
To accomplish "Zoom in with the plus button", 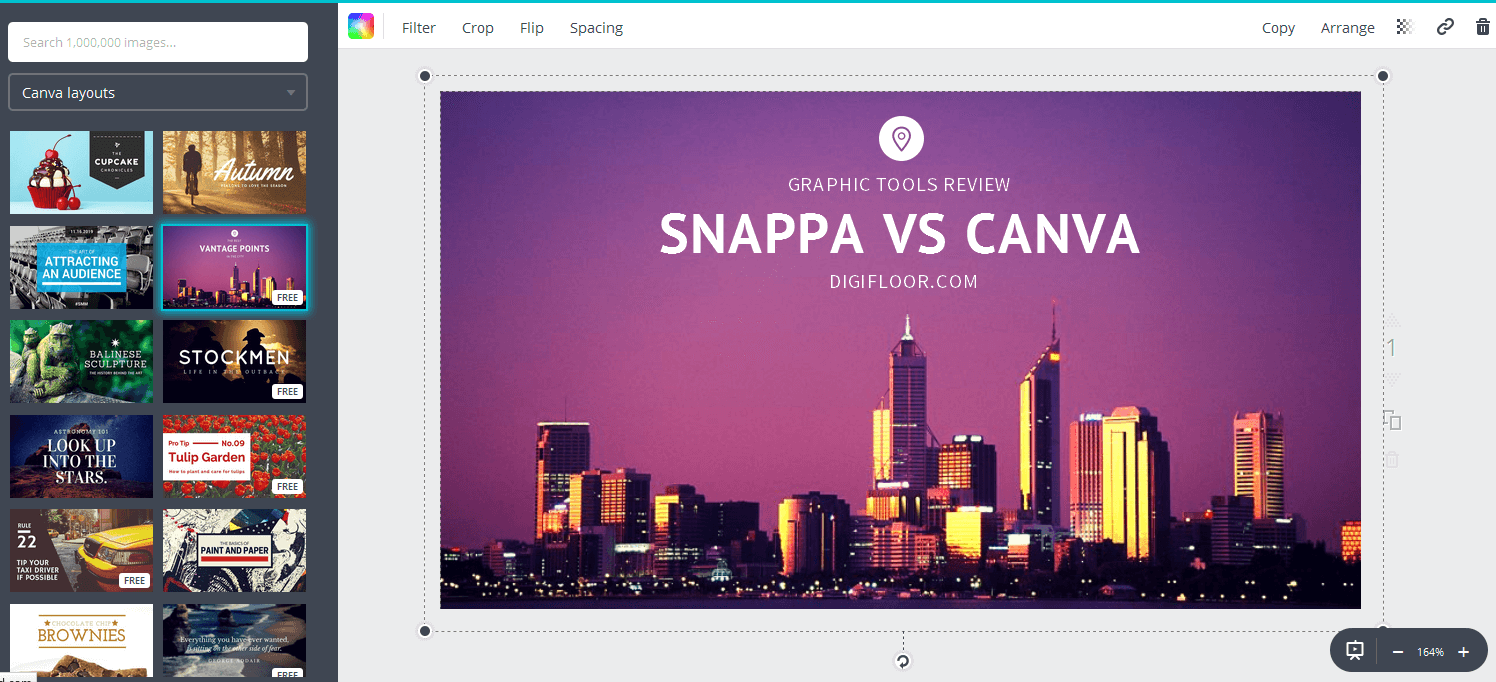I will pyautogui.click(x=1463, y=652).
